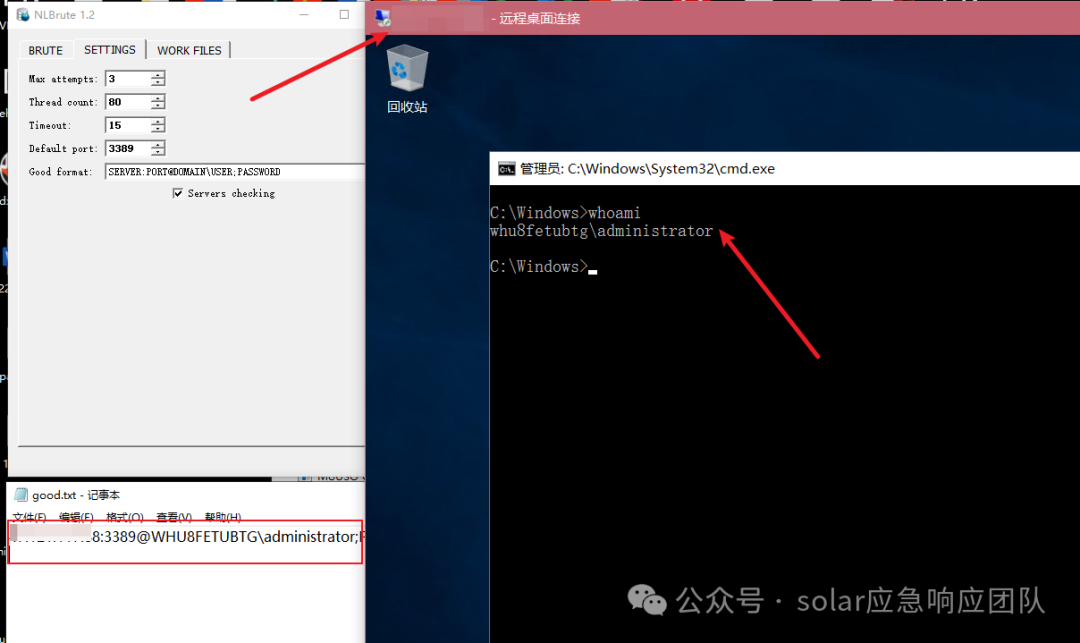This screenshot has height=643, width=1080.
Task: Click the Good format text field
Action: coord(235,171)
